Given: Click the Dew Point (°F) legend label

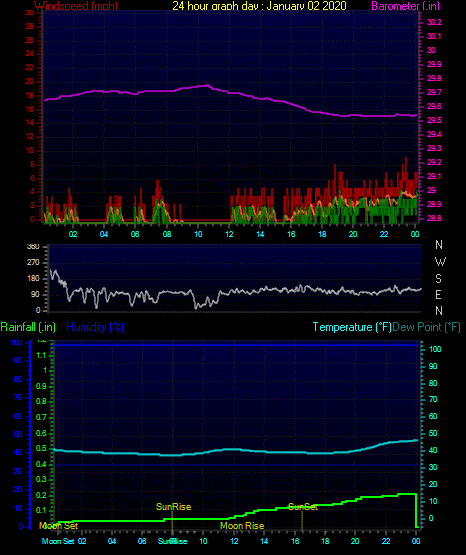Looking at the screenshot, I should click(427, 327).
